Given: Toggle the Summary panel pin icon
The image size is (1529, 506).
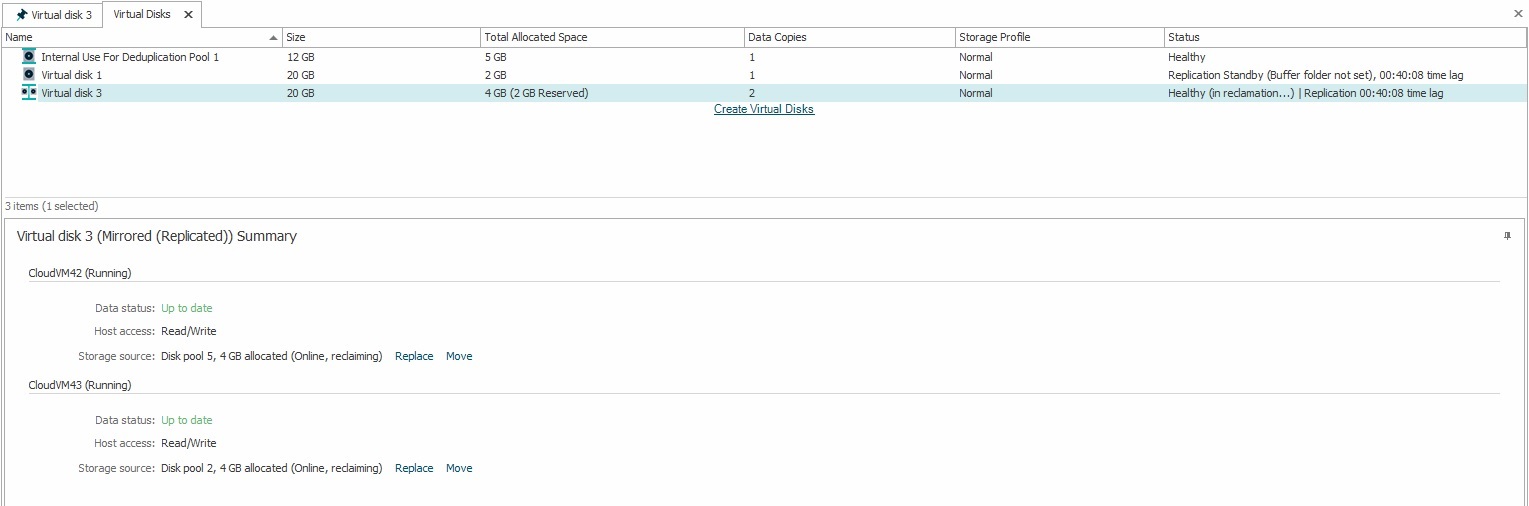Looking at the screenshot, I should 1507,236.
